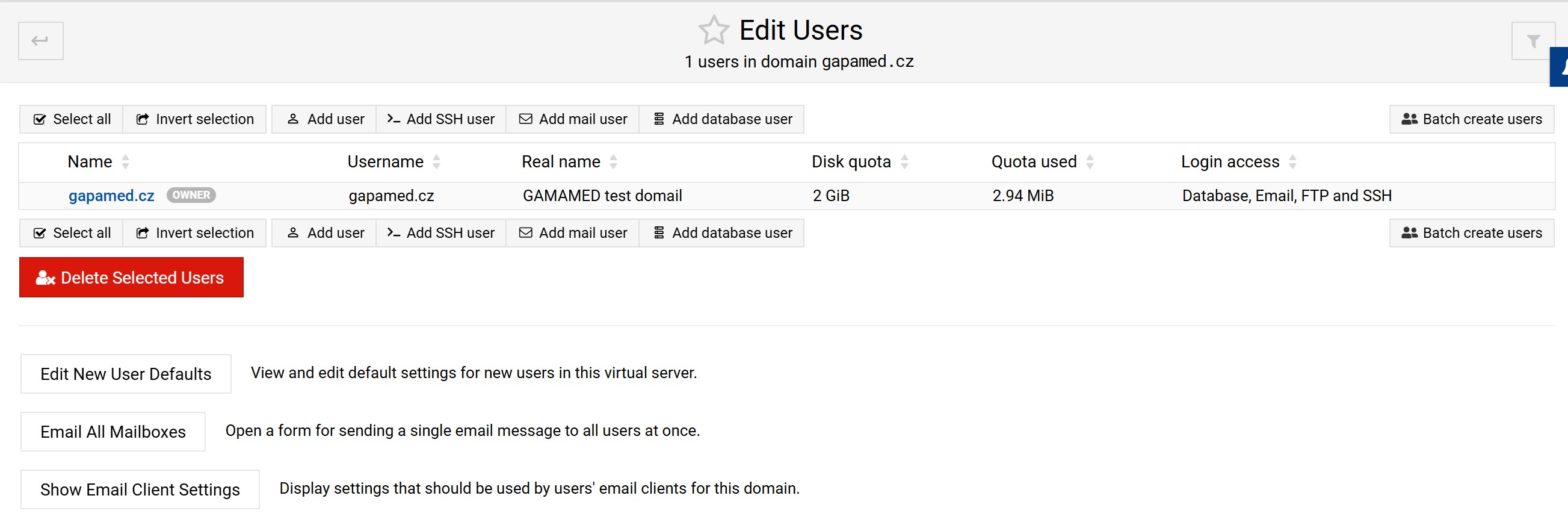
Task: Sort by Quota used column header
Action: pyautogui.click(x=1034, y=162)
